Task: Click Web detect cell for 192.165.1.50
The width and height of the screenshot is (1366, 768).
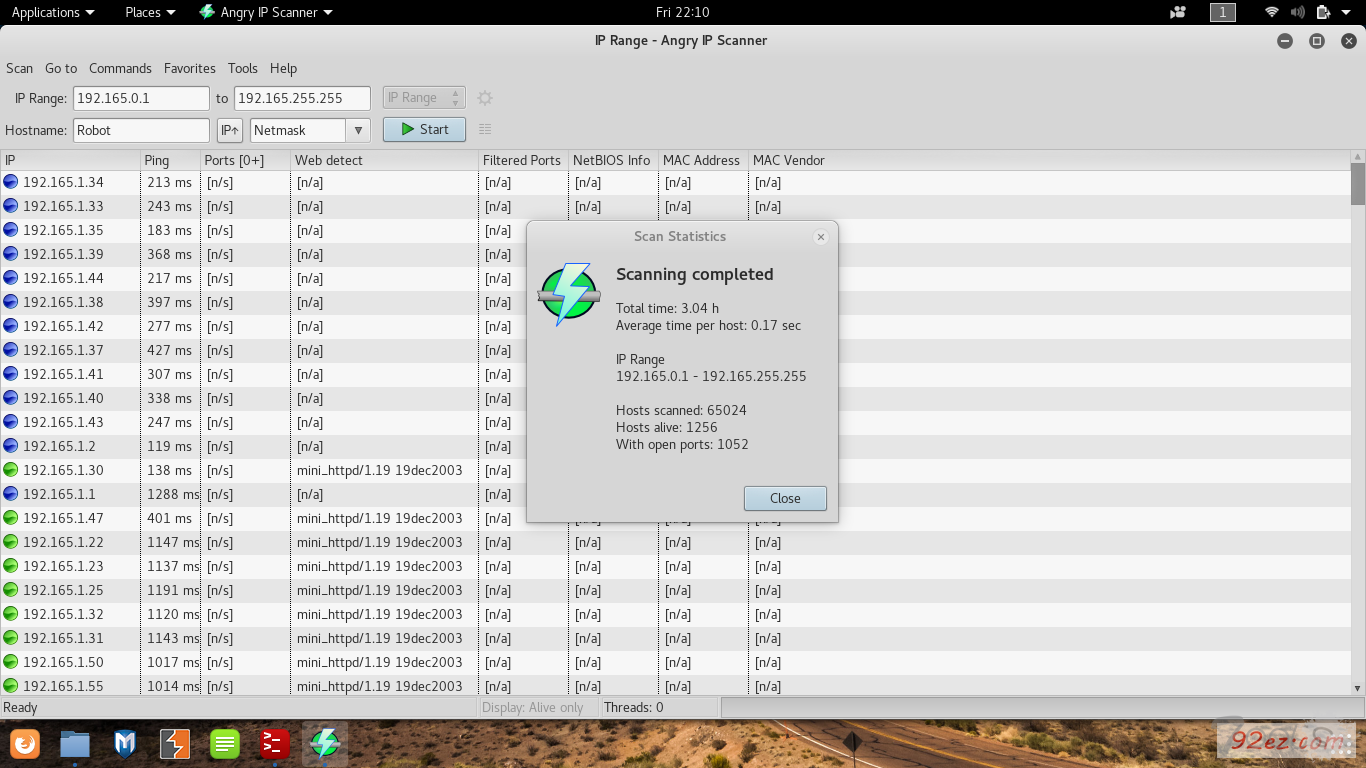Action: point(385,662)
